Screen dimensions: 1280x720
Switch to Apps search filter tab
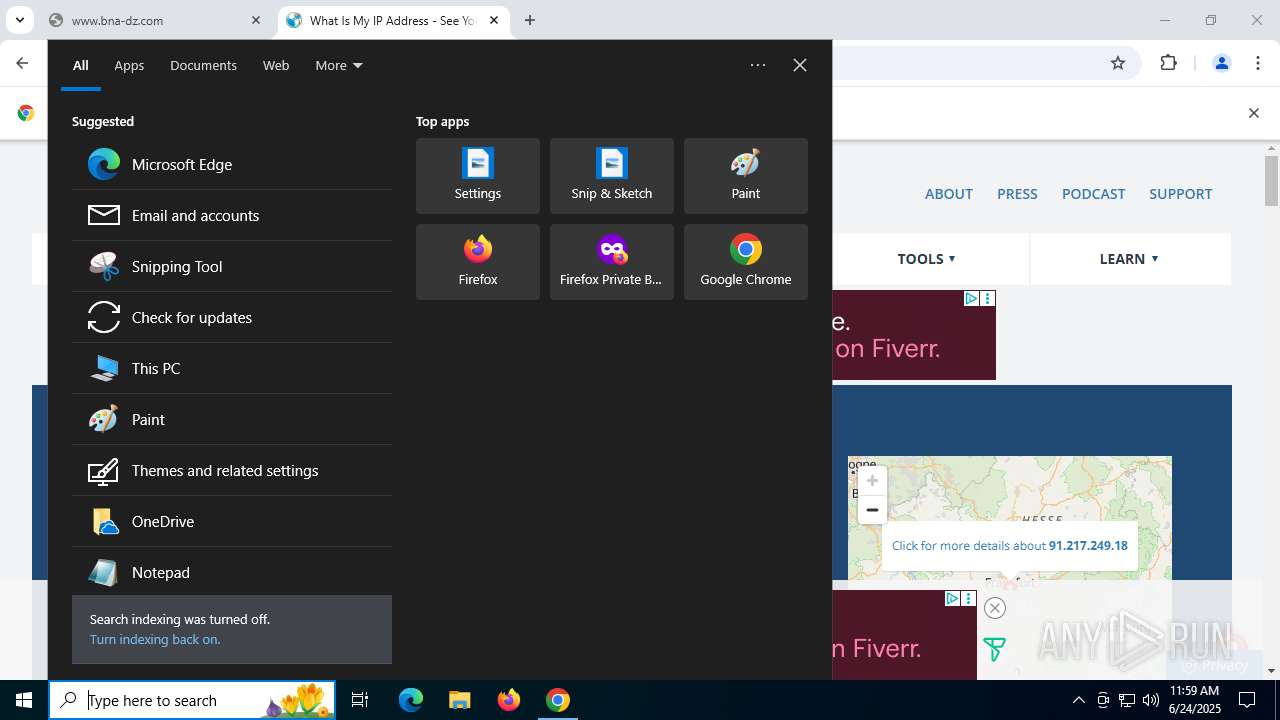point(129,65)
